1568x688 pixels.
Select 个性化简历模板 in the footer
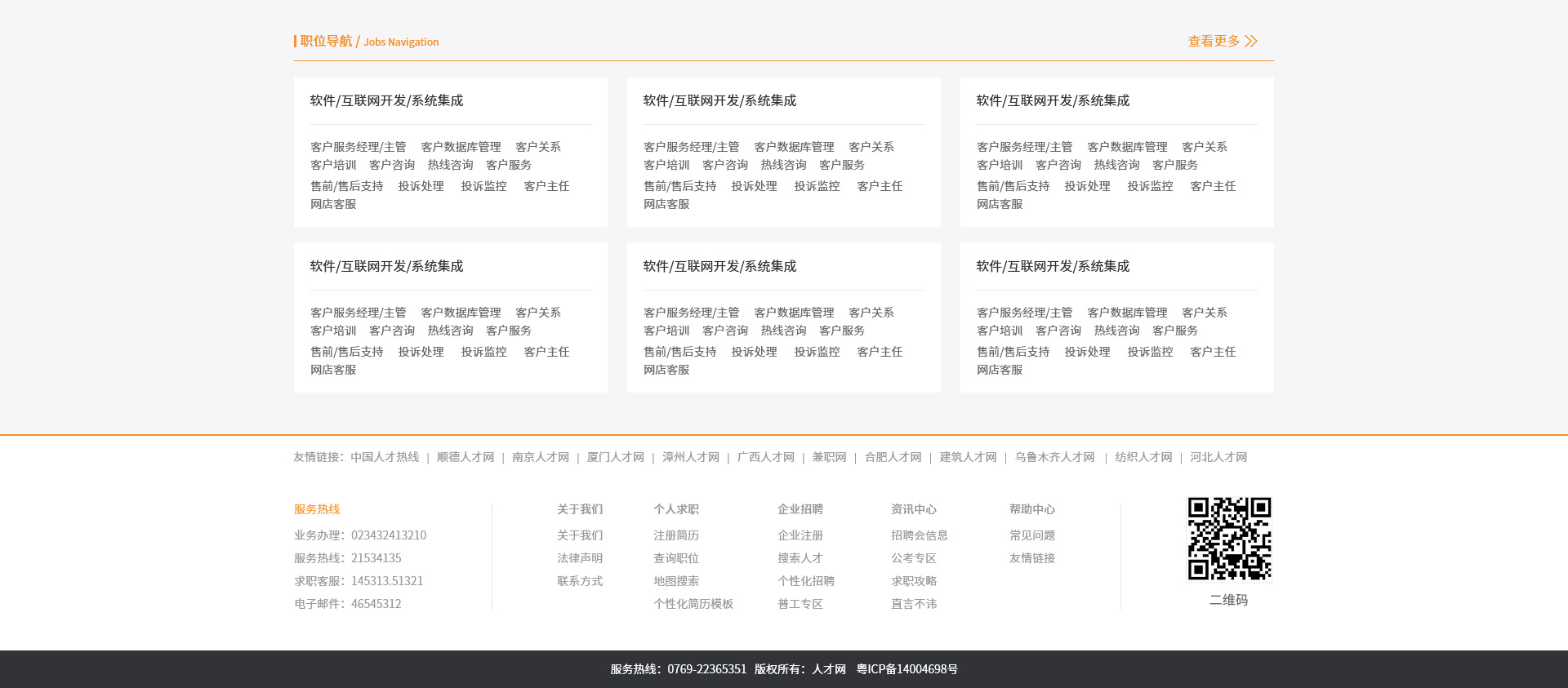coord(693,605)
